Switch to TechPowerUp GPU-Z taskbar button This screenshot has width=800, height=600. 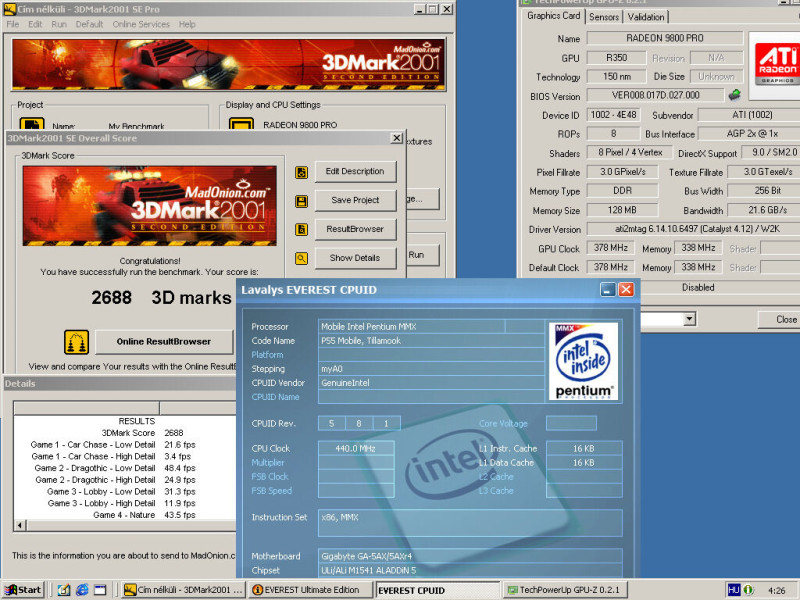[565, 590]
